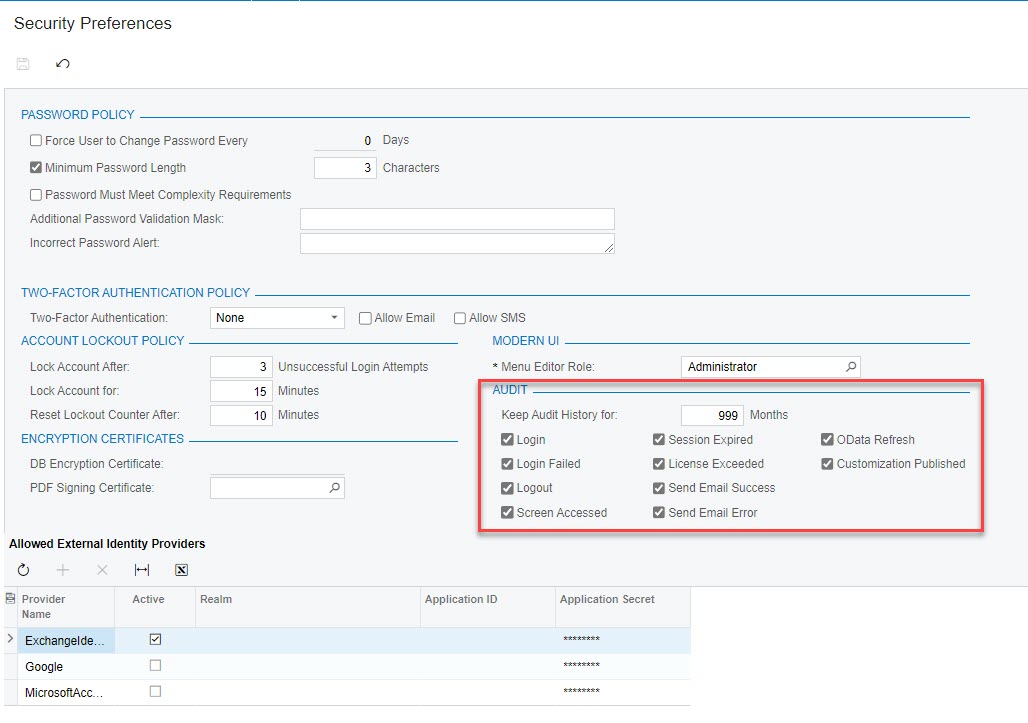Activate the MicrosoftAcc identity provider
This screenshot has height=723, width=1028.
click(x=155, y=692)
